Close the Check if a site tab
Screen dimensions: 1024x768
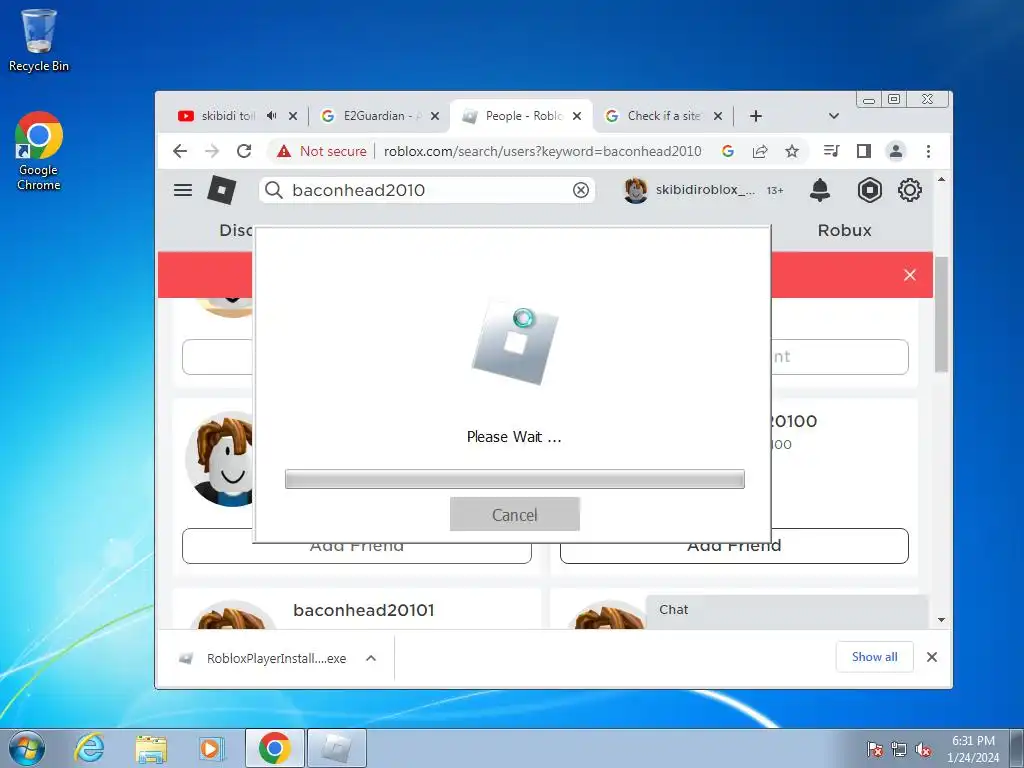[x=718, y=116]
